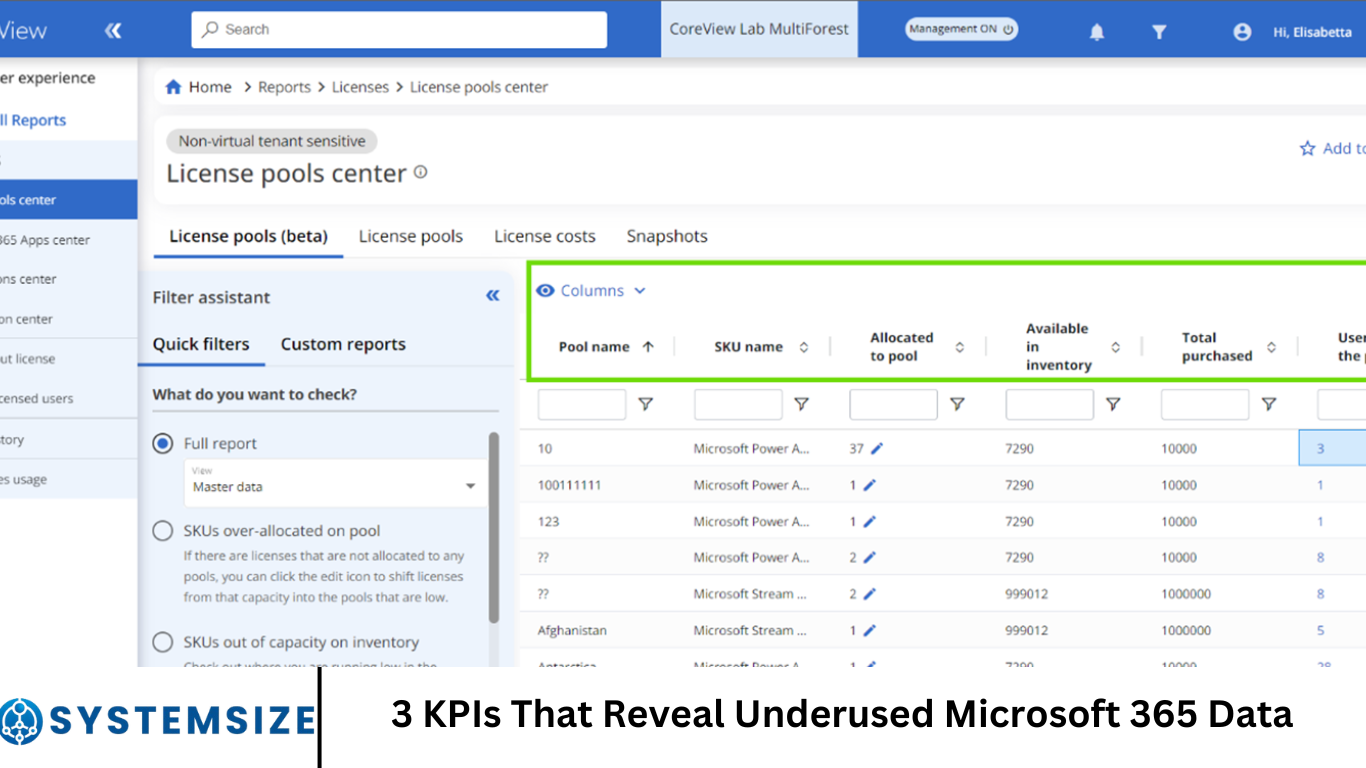This screenshot has height=768, width=1366.
Task: Click pool name cell 100111111
Action: [569, 485]
